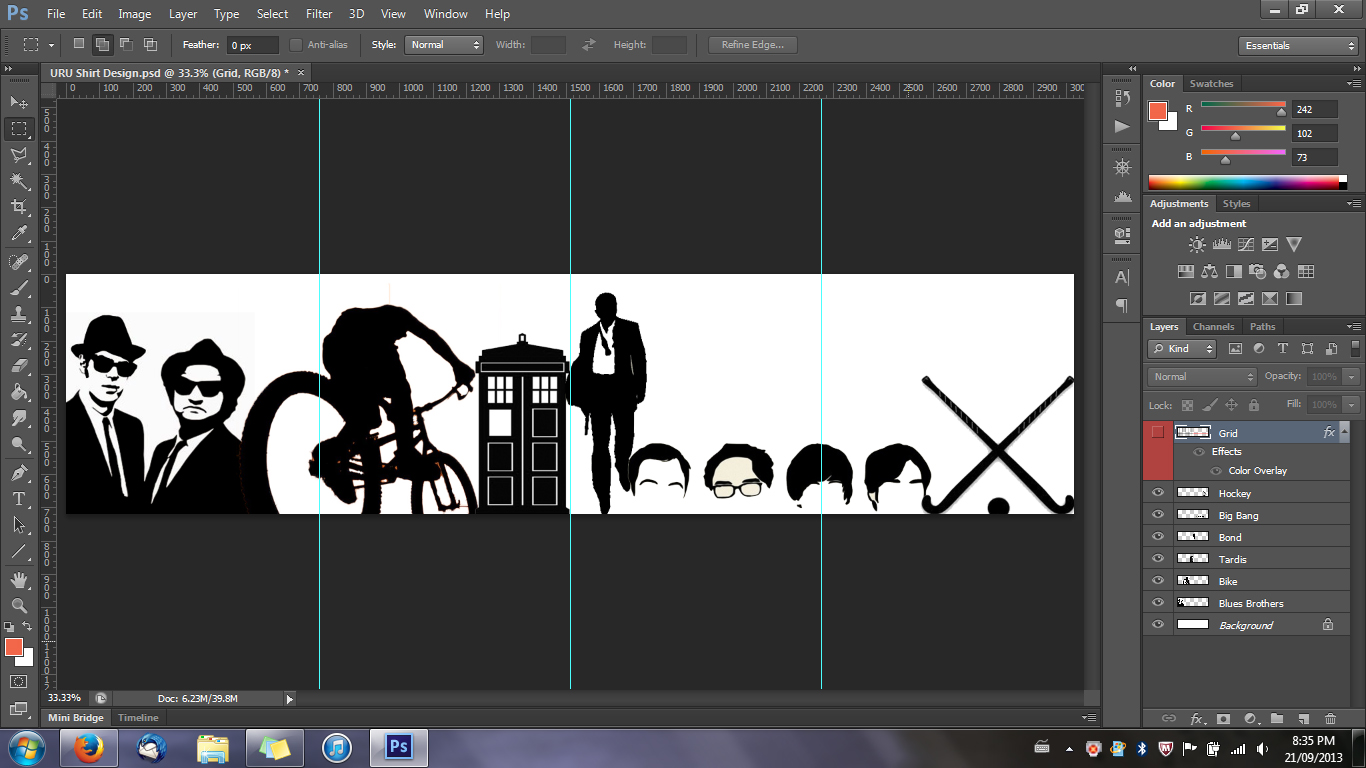Click the Delete layer trash icon
Viewport: 1366px width, 768px height.
[x=1330, y=718]
